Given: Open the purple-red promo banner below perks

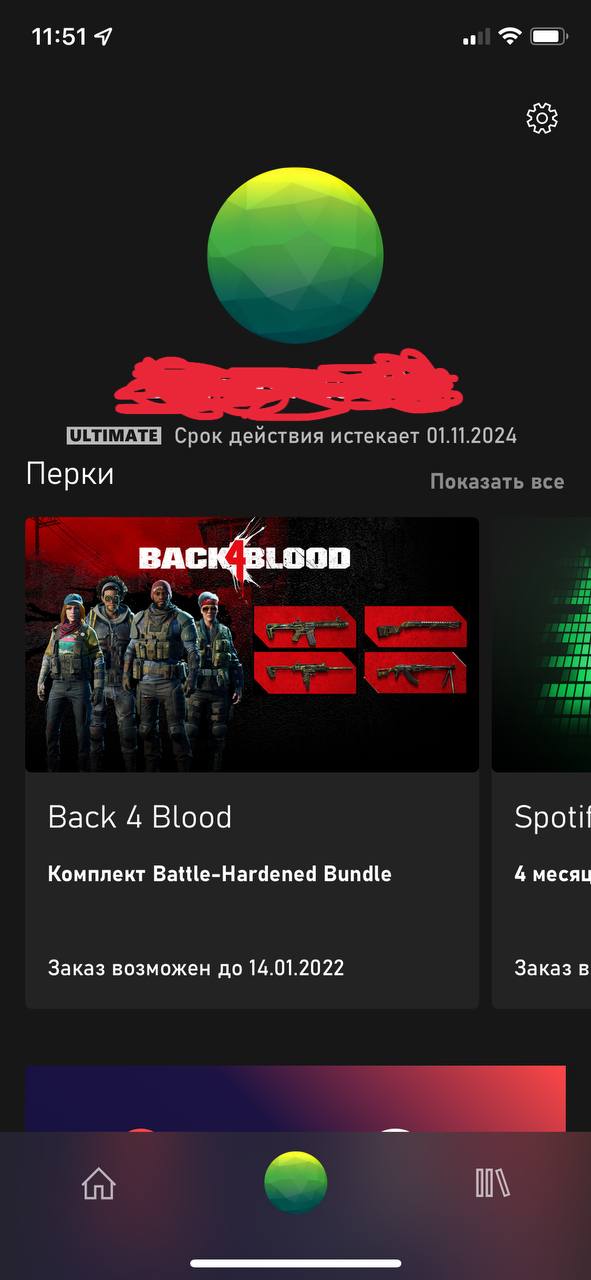Looking at the screenshot, I should [x=296, y=1098].
